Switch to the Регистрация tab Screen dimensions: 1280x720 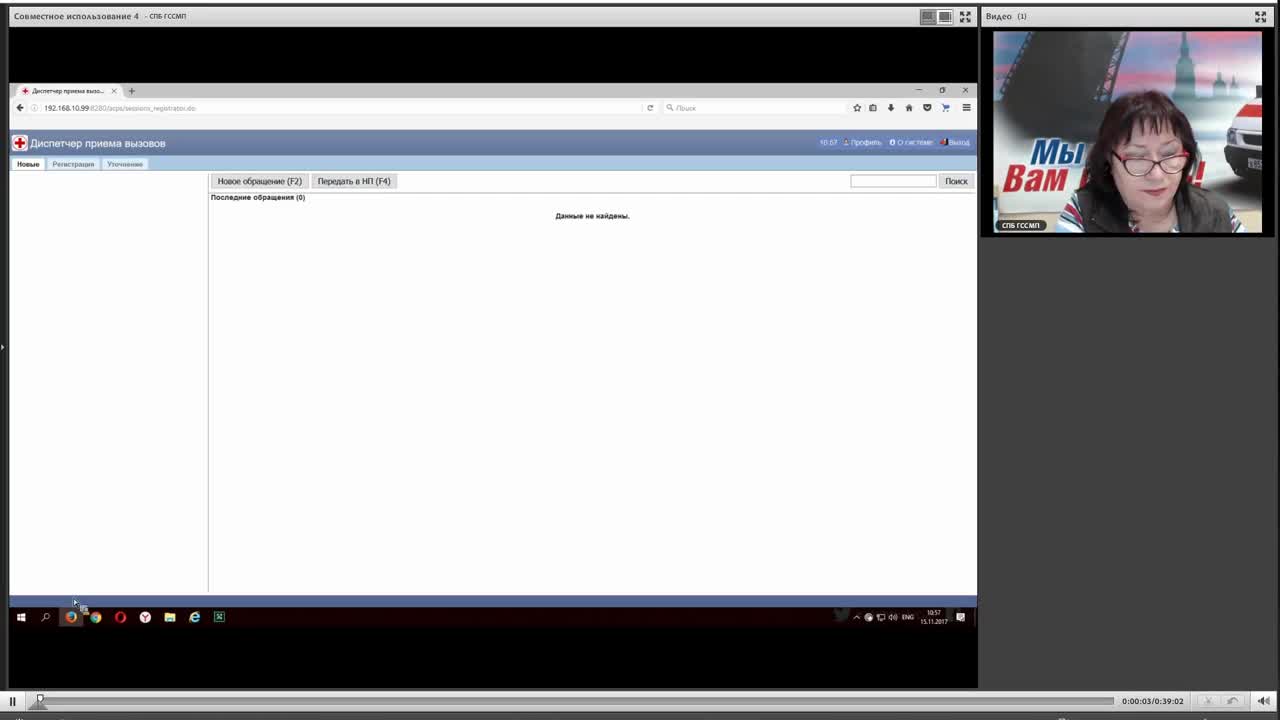tap(73, 164)
